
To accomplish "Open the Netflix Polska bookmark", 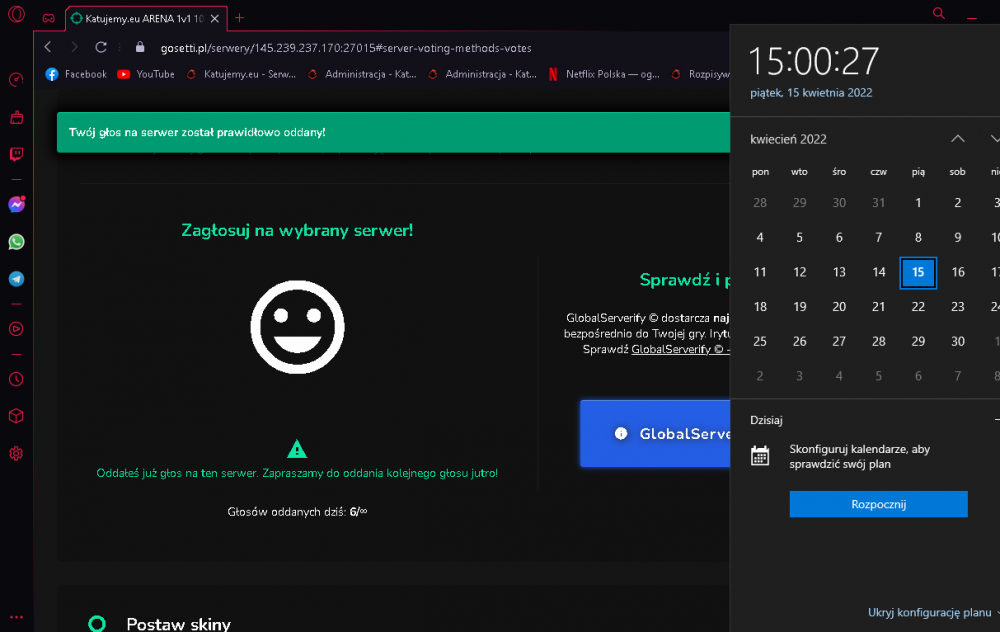I will click(x=605, y=74).
